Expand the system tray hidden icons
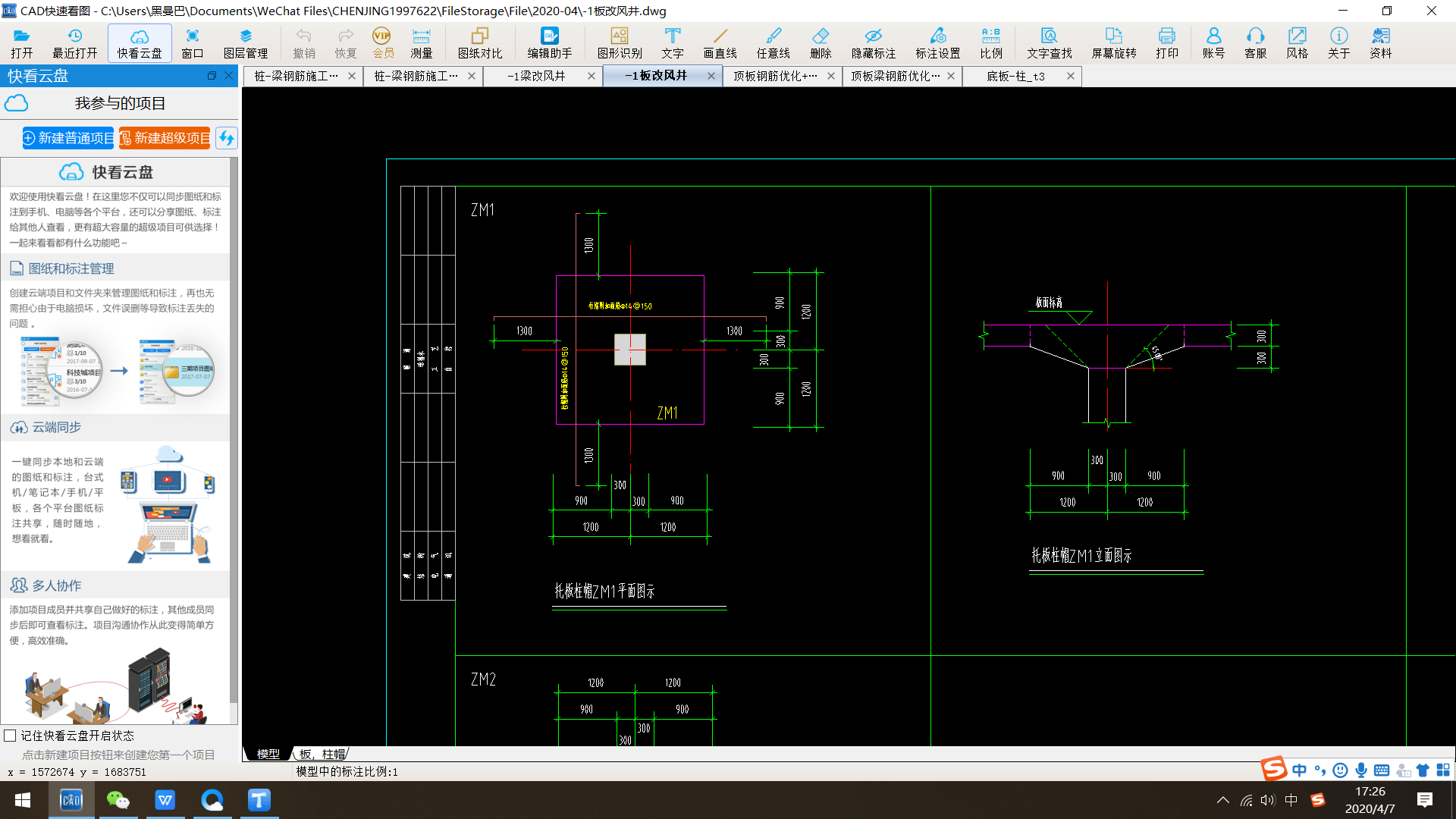The width and height of the screenshot is (1456, 819). pos(1223,800)
